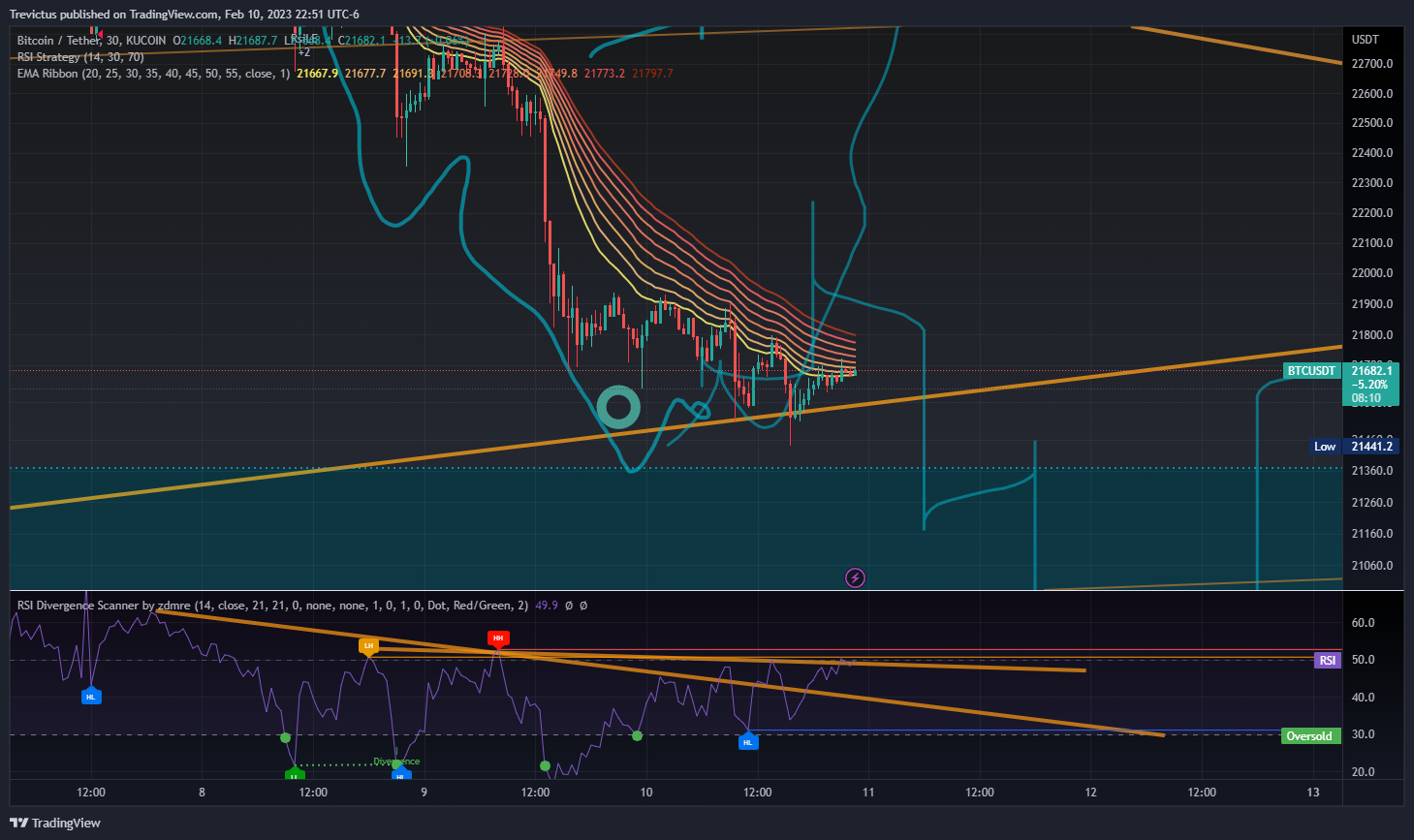
Task: Click the EMA value 21797.7
Action: pos(652,74)
